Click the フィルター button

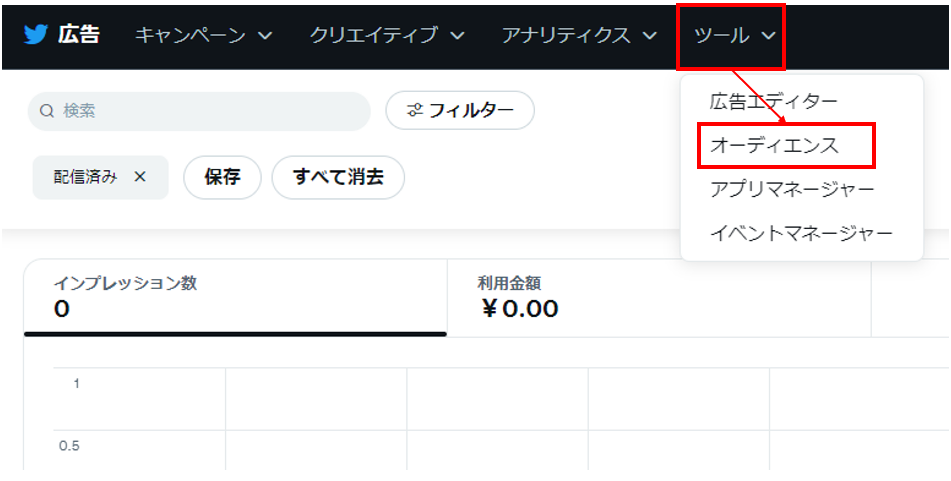[x=460, y=111]
